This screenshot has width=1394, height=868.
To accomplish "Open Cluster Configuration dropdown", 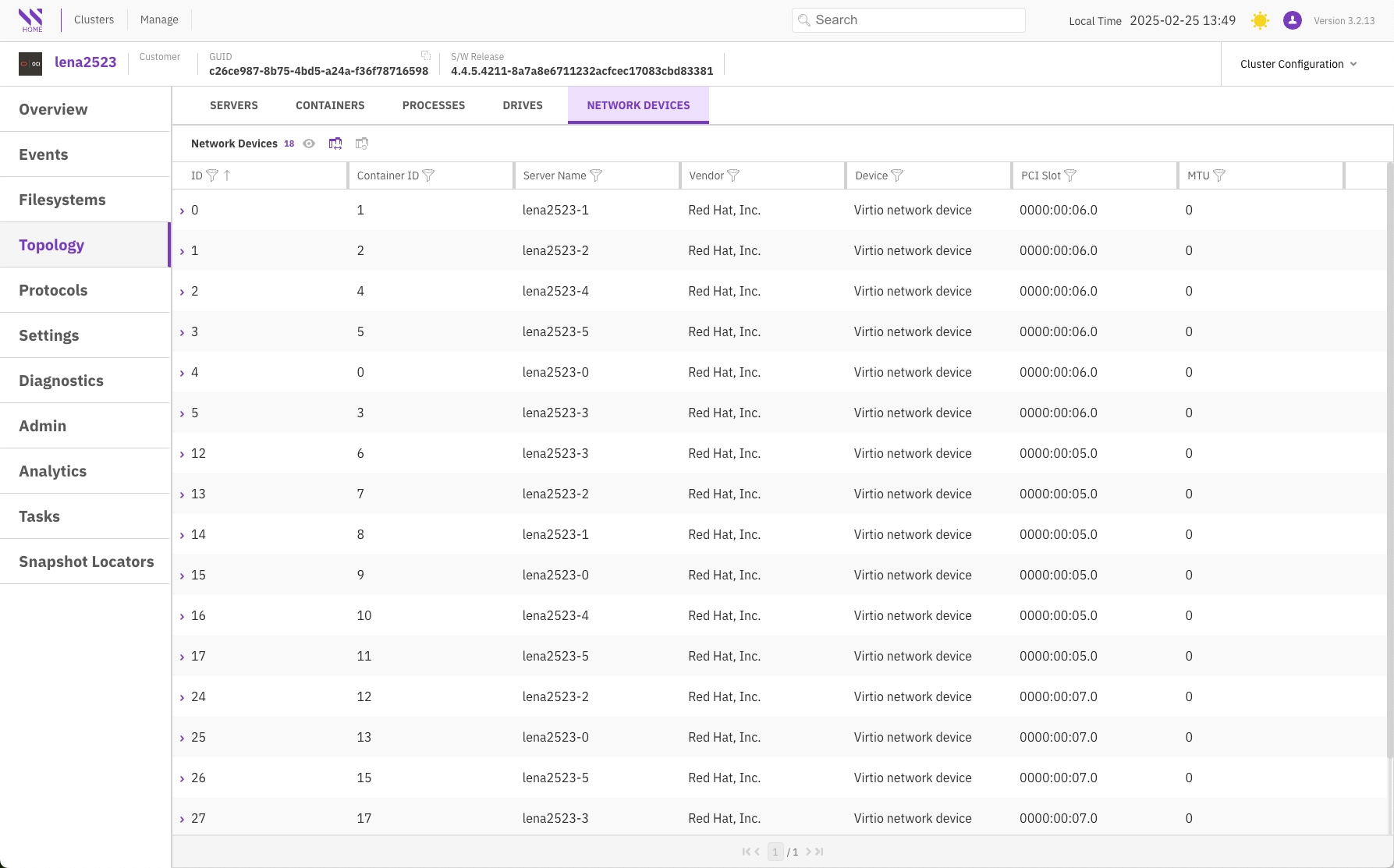I will pyautogui.click(x=1298, y=64).
